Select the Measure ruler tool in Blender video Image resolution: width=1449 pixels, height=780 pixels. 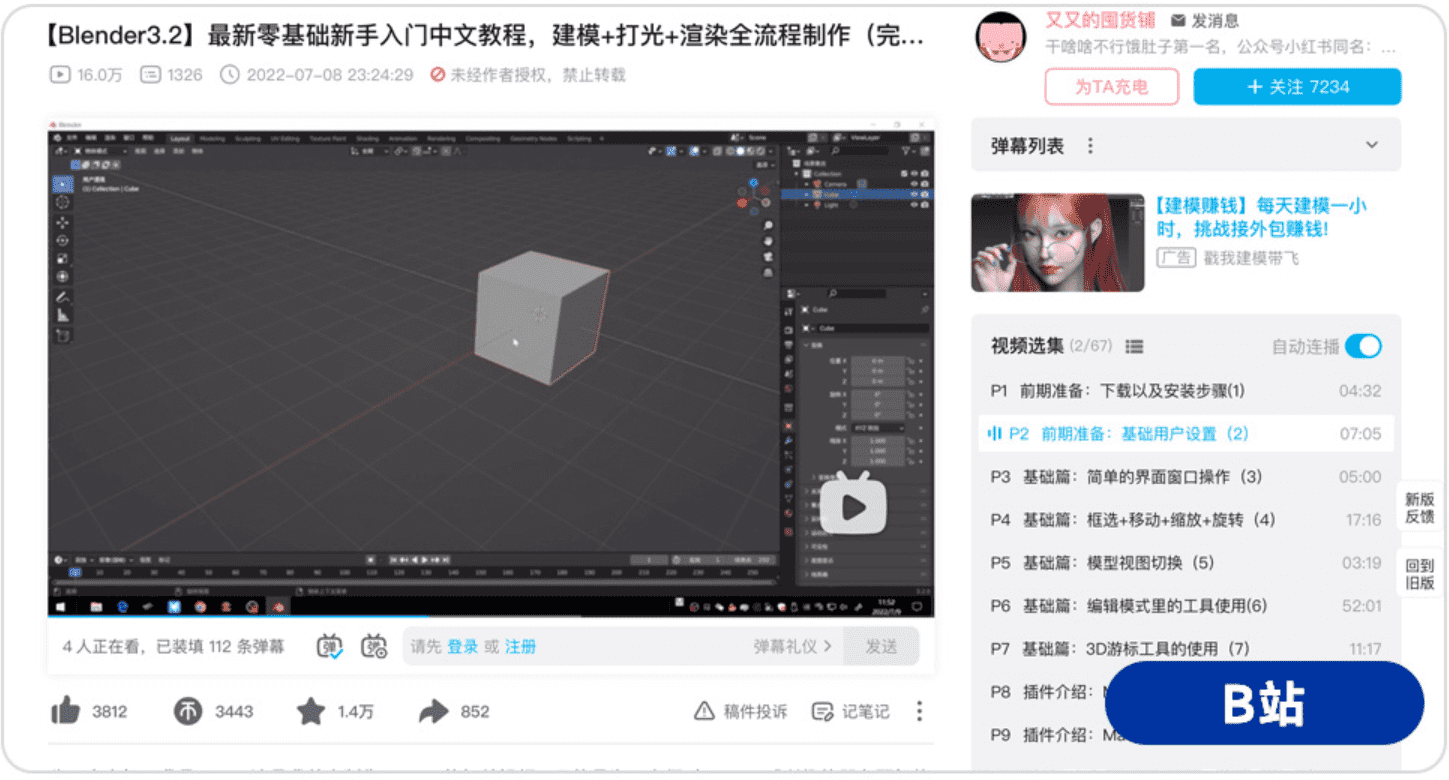point(63,315)
